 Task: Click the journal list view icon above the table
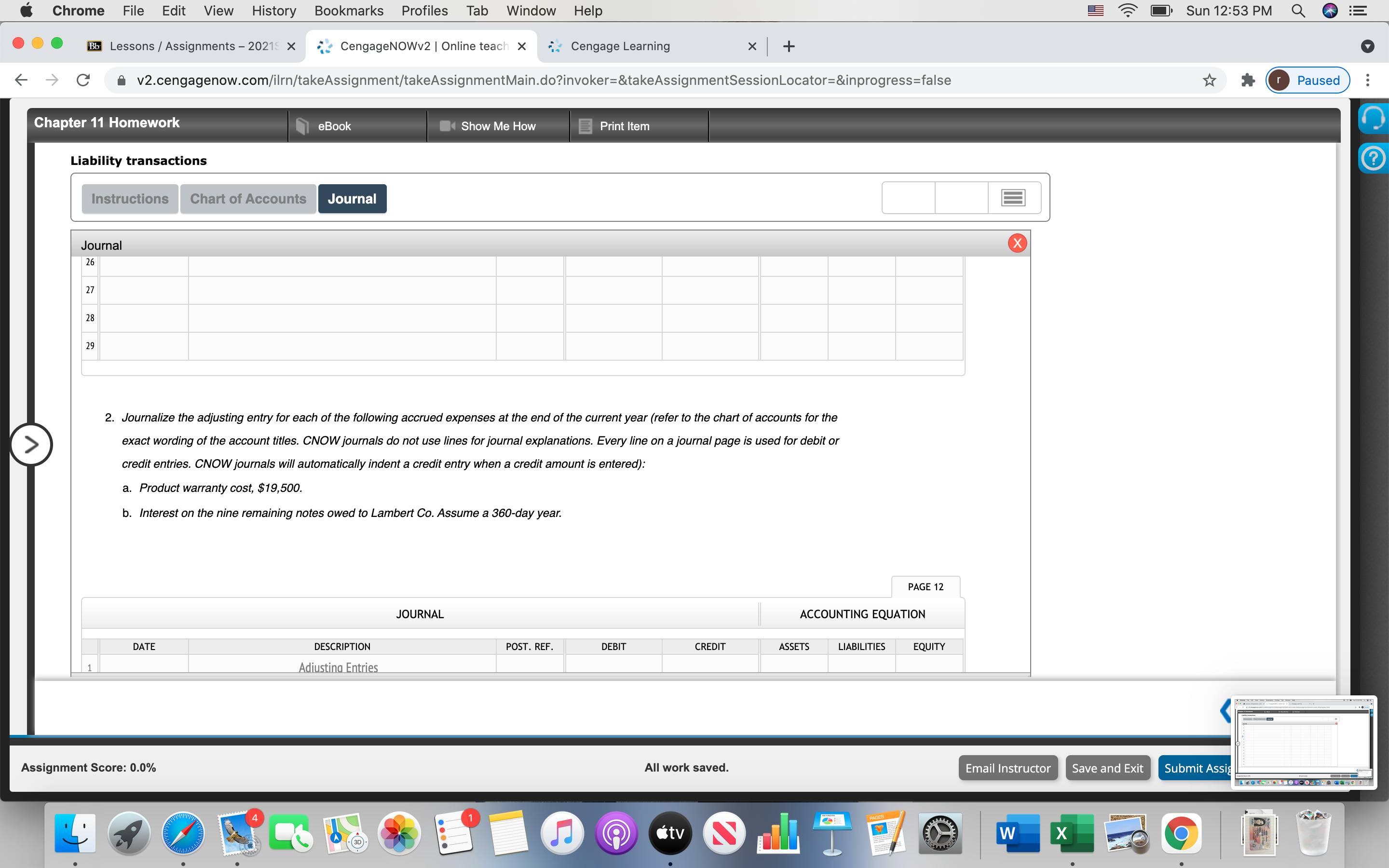[1014, 198]
